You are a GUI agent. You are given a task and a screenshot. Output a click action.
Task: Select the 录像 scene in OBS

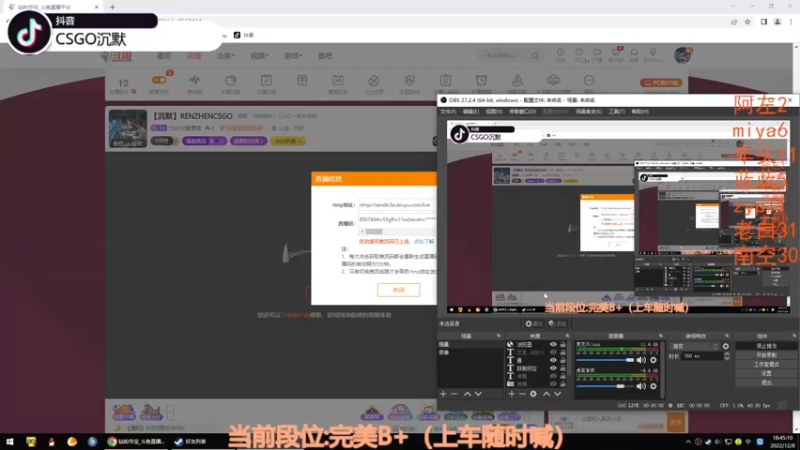[x=444, y=352]
